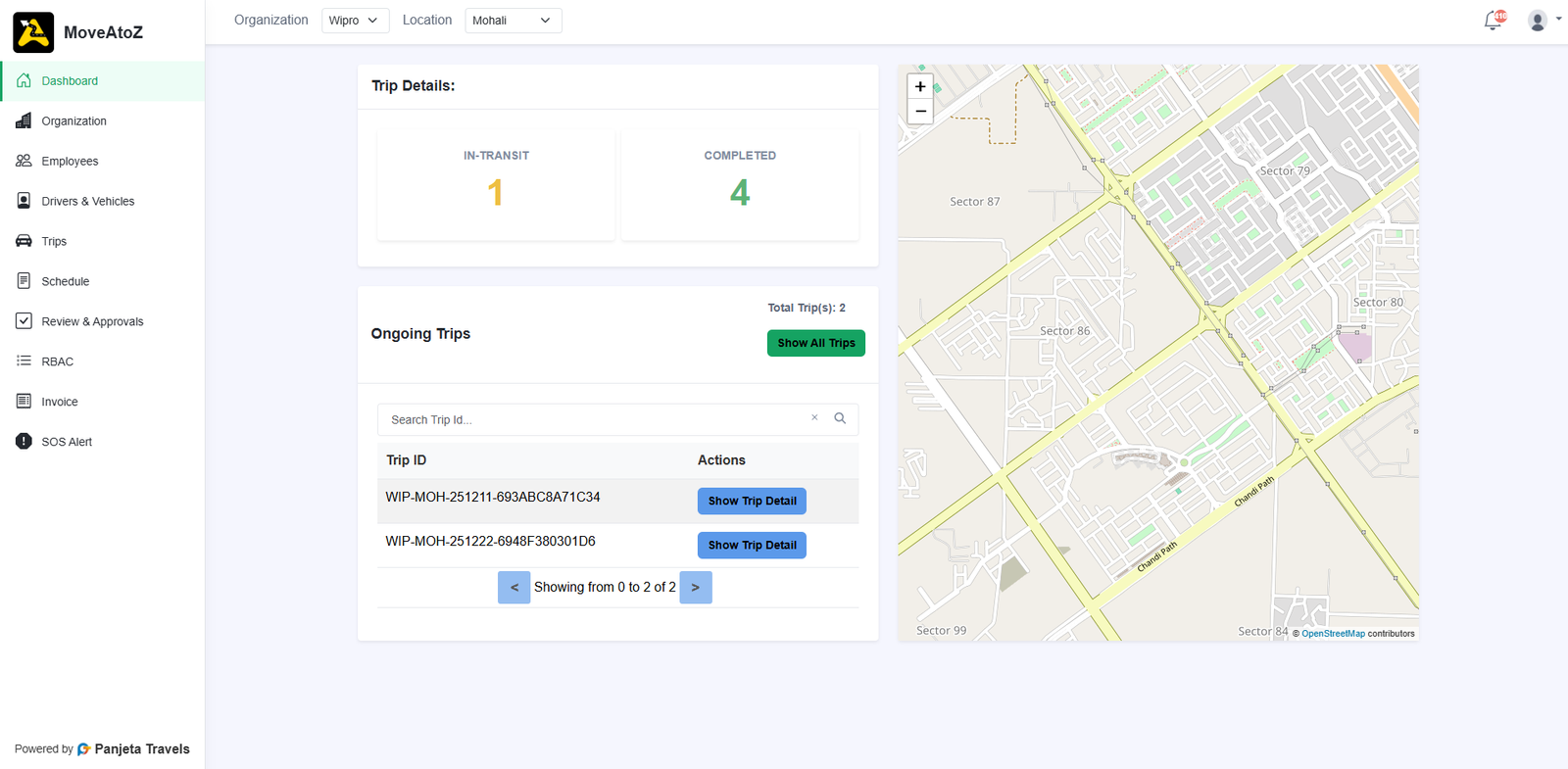
Task: Show trip detail for WIP-MOH-251211-693ABC8A71C34
Action: (x=752, y=501)
